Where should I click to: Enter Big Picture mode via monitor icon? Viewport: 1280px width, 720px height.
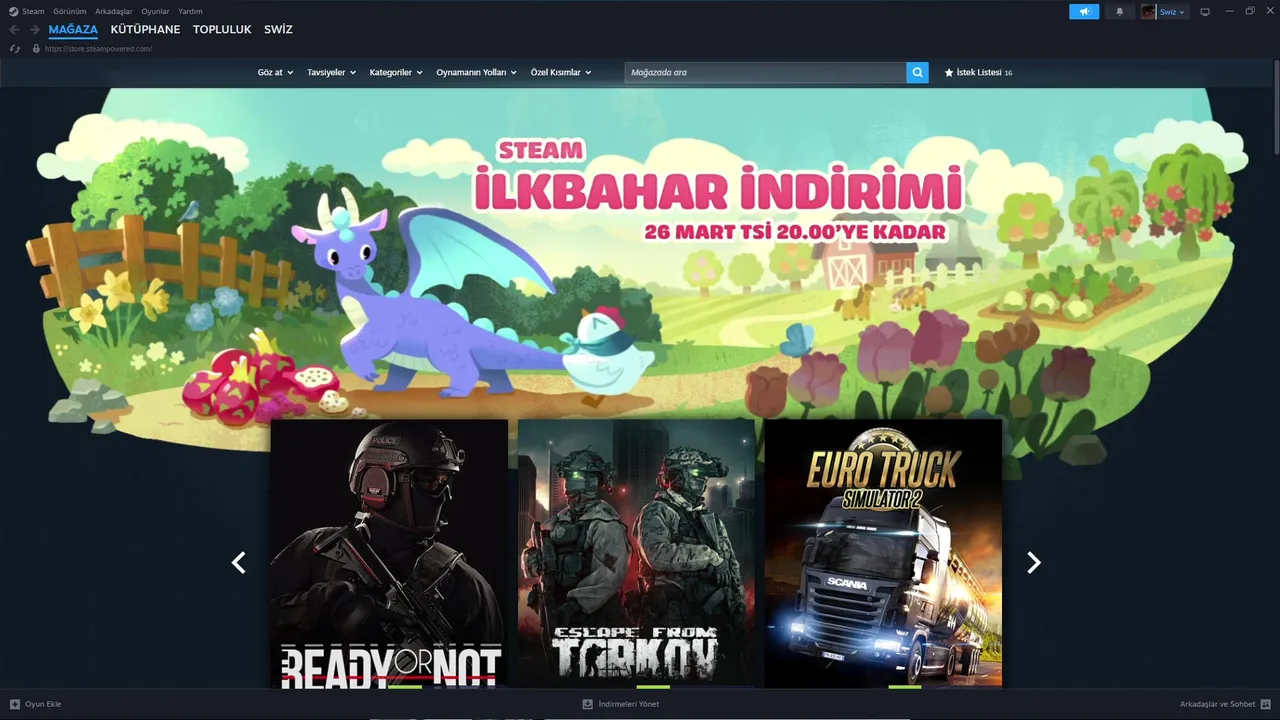[1205, 12]
